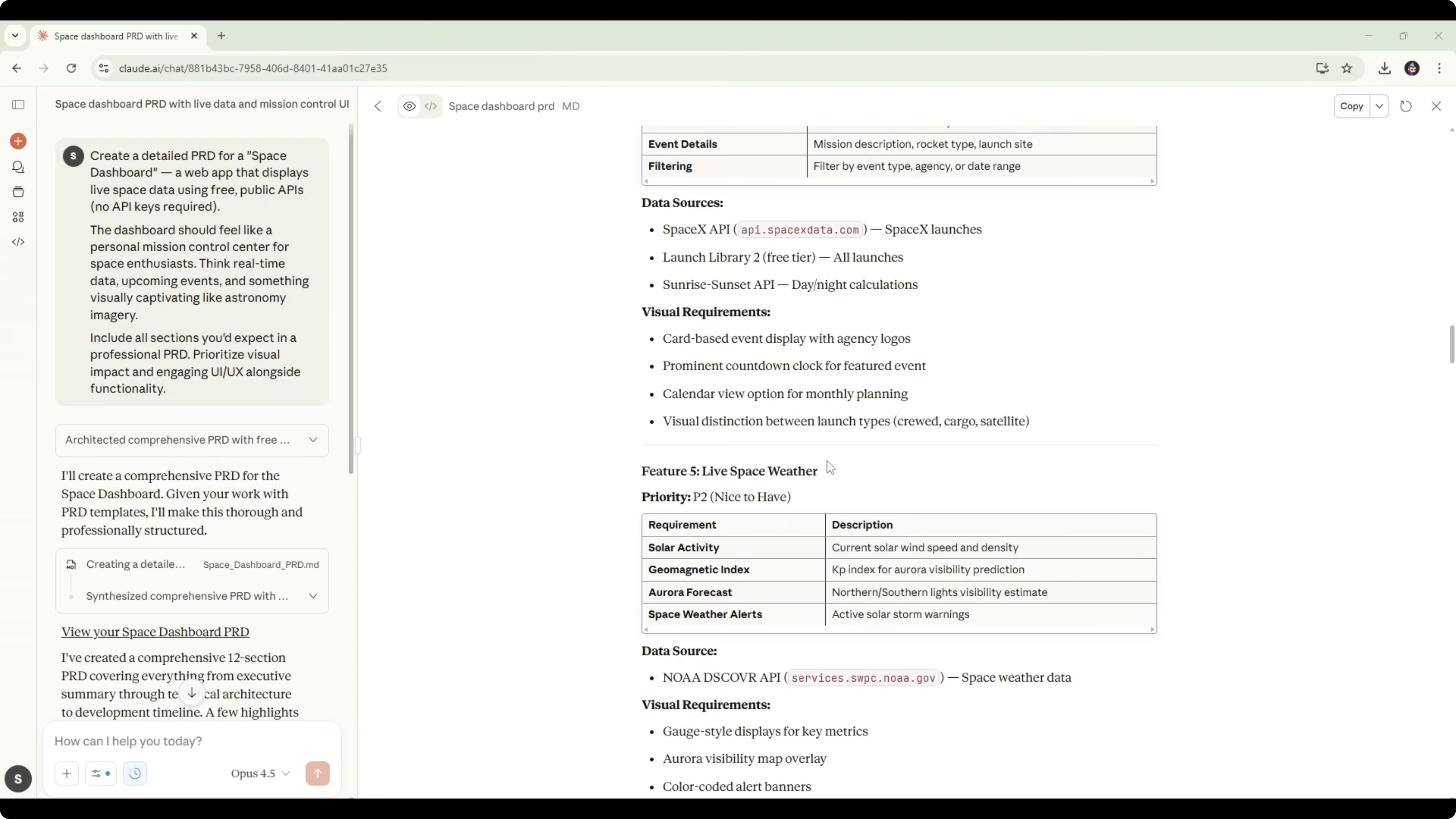Click the new chat plus icon
This screenshot has width=1456, height=819.
click(18, 141)
